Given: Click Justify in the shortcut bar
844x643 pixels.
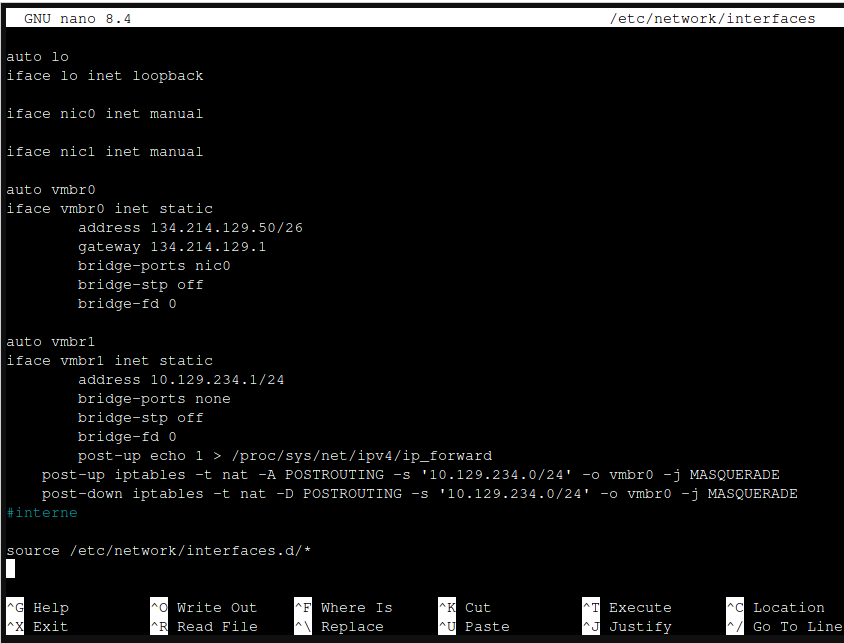Looking at the screenshot, I should 638,626.
